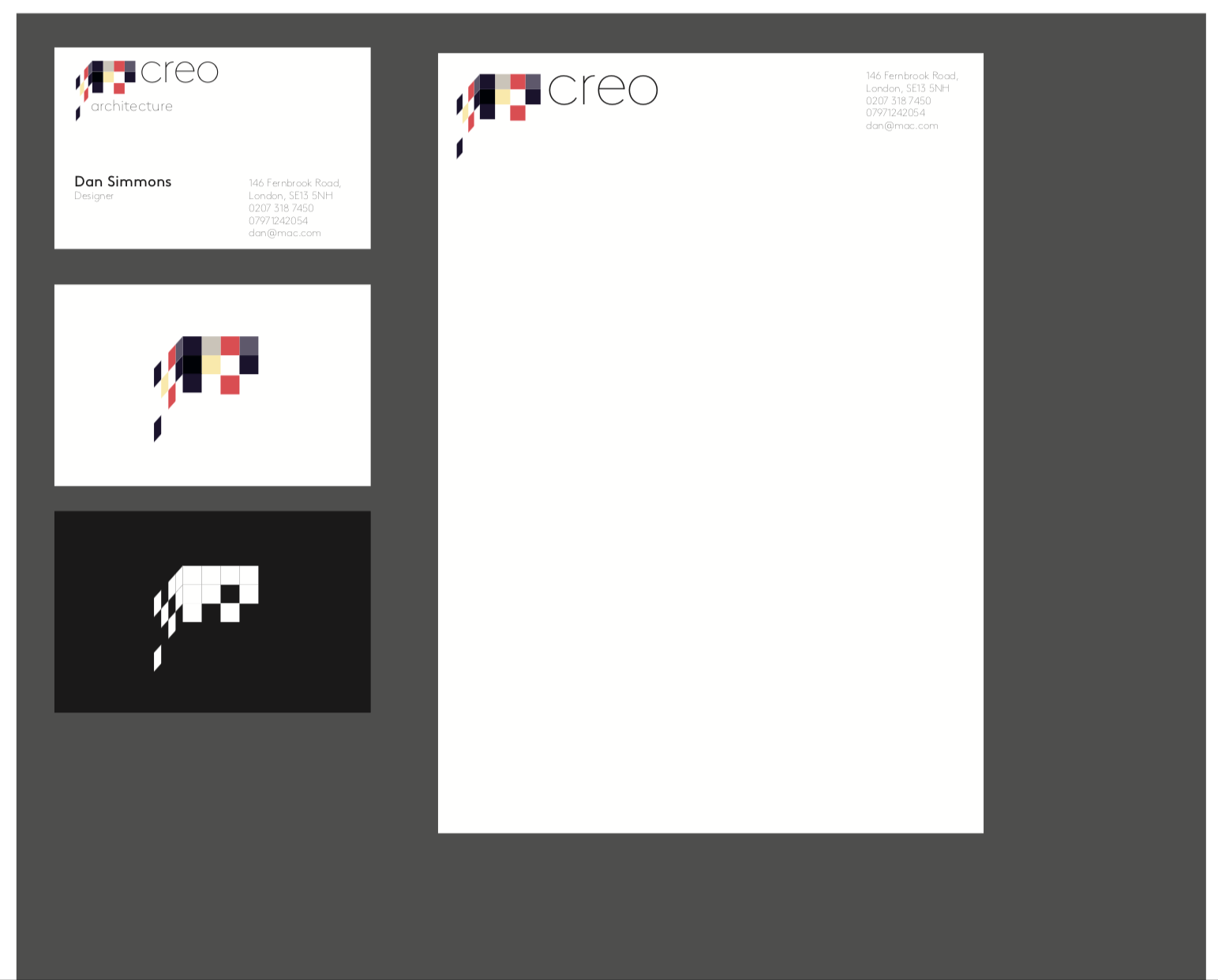Image resolution: width=1218 pixels, height=980 pixels.
Task: Select the 'Designer' job title text
Action: tap(94, 196)
